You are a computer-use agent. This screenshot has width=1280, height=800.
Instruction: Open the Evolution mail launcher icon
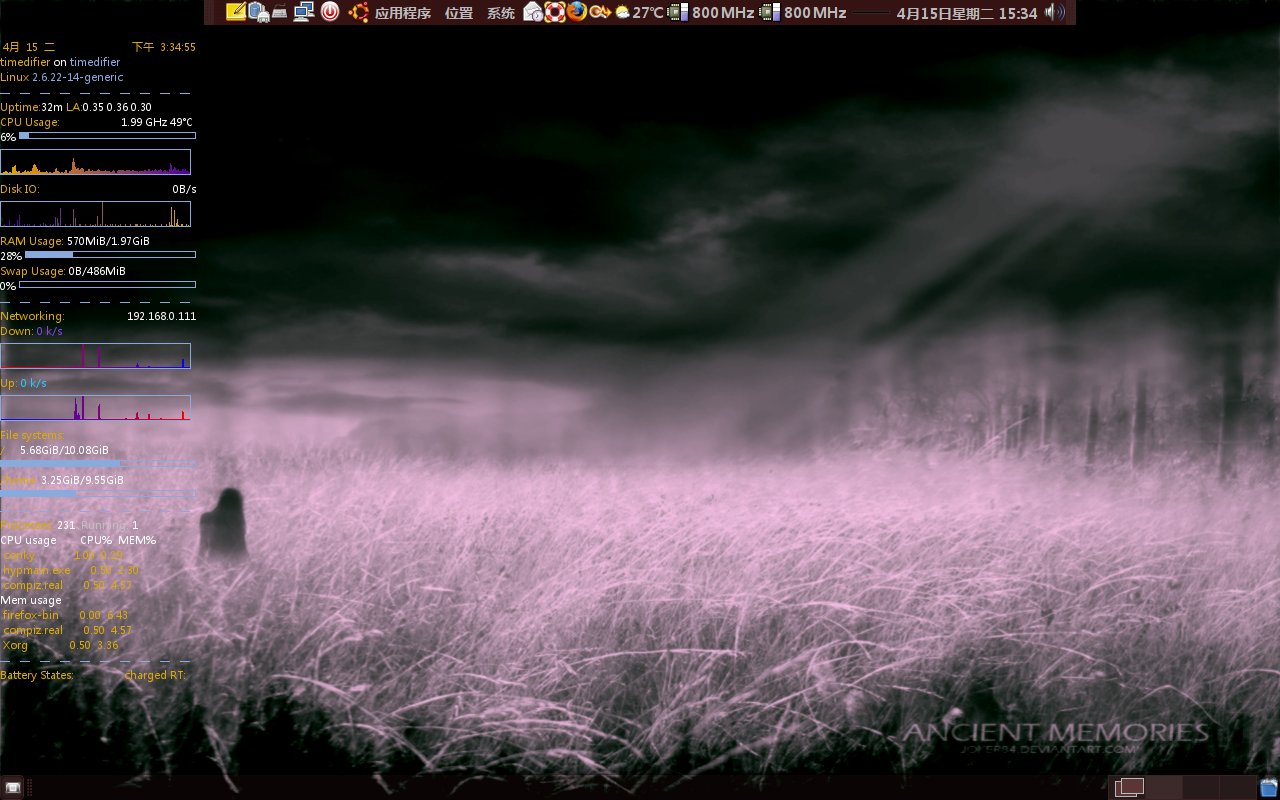point(533,12)
